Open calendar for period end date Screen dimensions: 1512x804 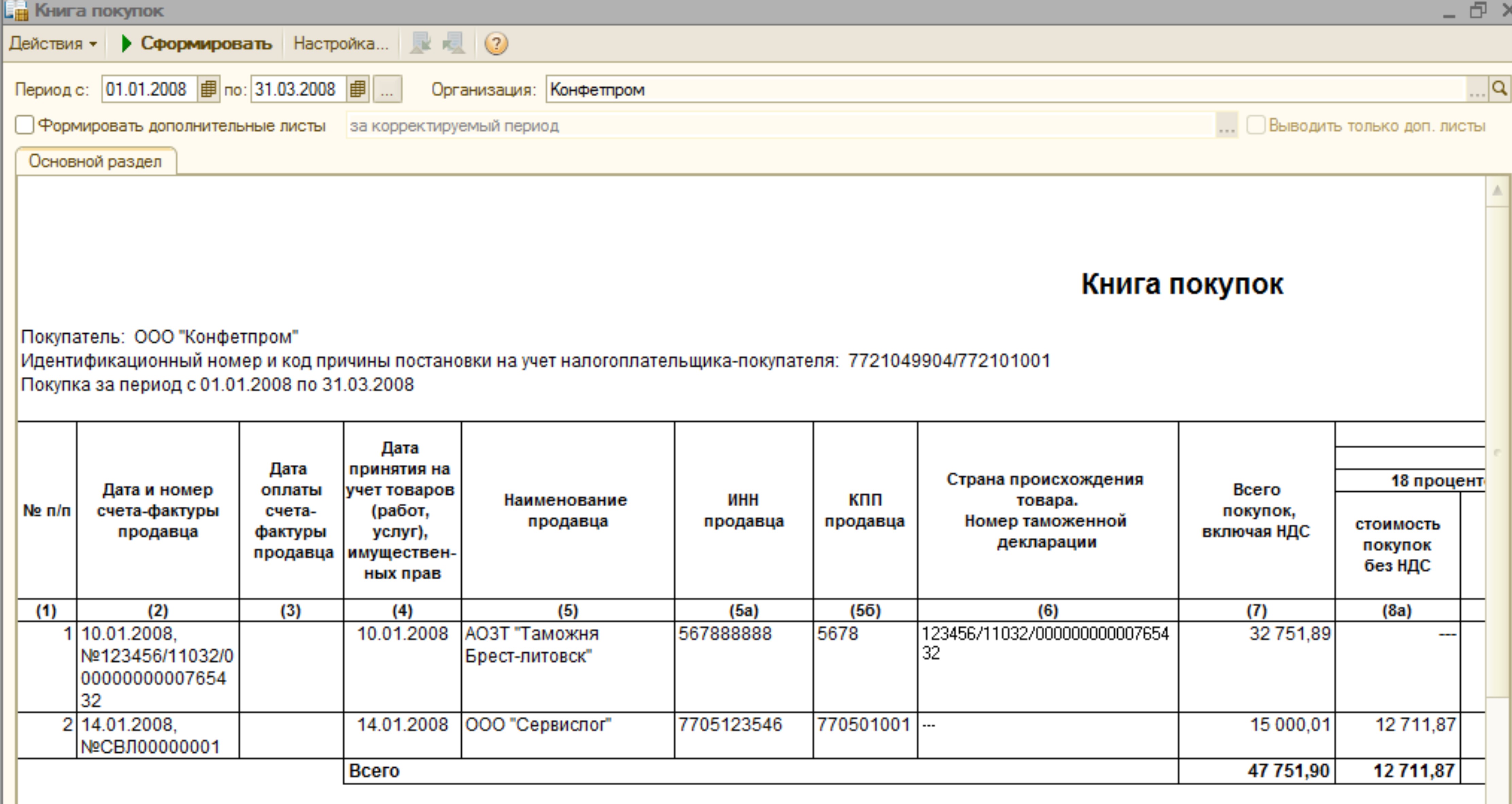[x=358, y=90]
